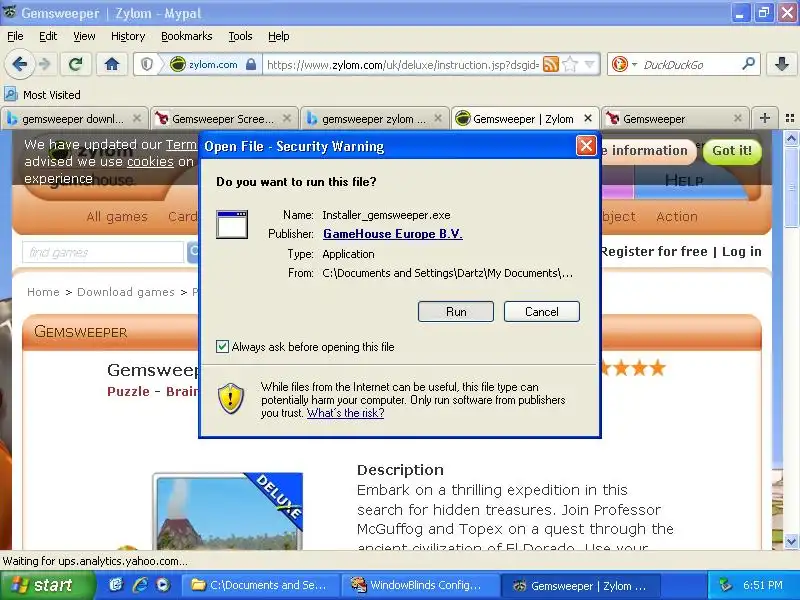Click the Home breadcrumb link
This screenshot has width=800, height=600.
pos(43,292)
